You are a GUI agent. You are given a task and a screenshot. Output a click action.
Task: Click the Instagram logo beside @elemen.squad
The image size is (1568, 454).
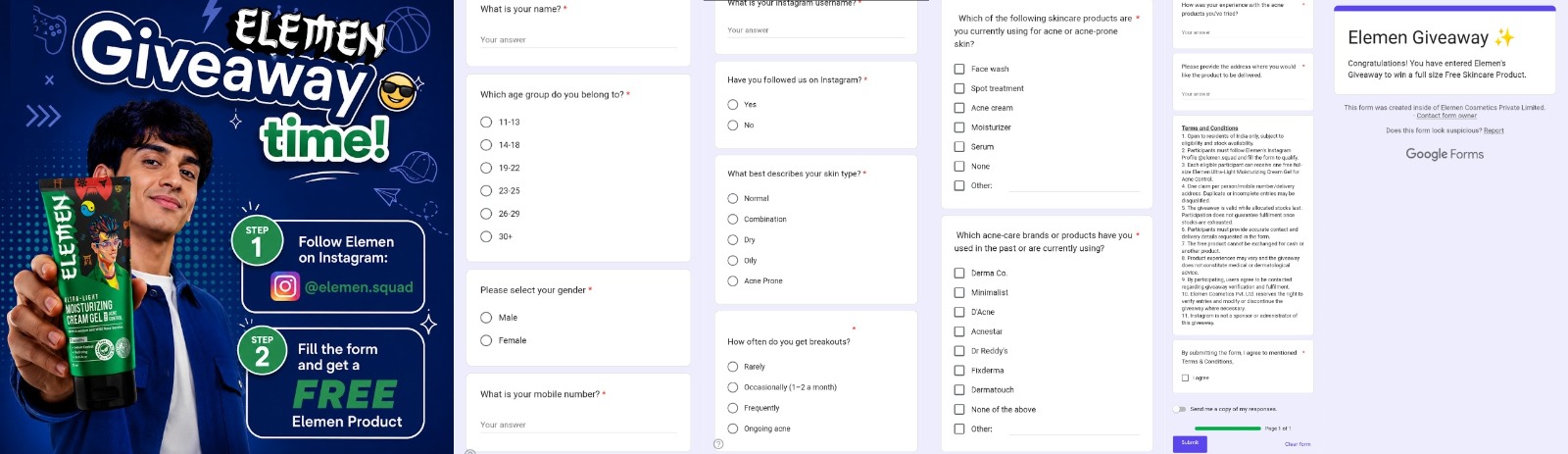coord(284,286)
